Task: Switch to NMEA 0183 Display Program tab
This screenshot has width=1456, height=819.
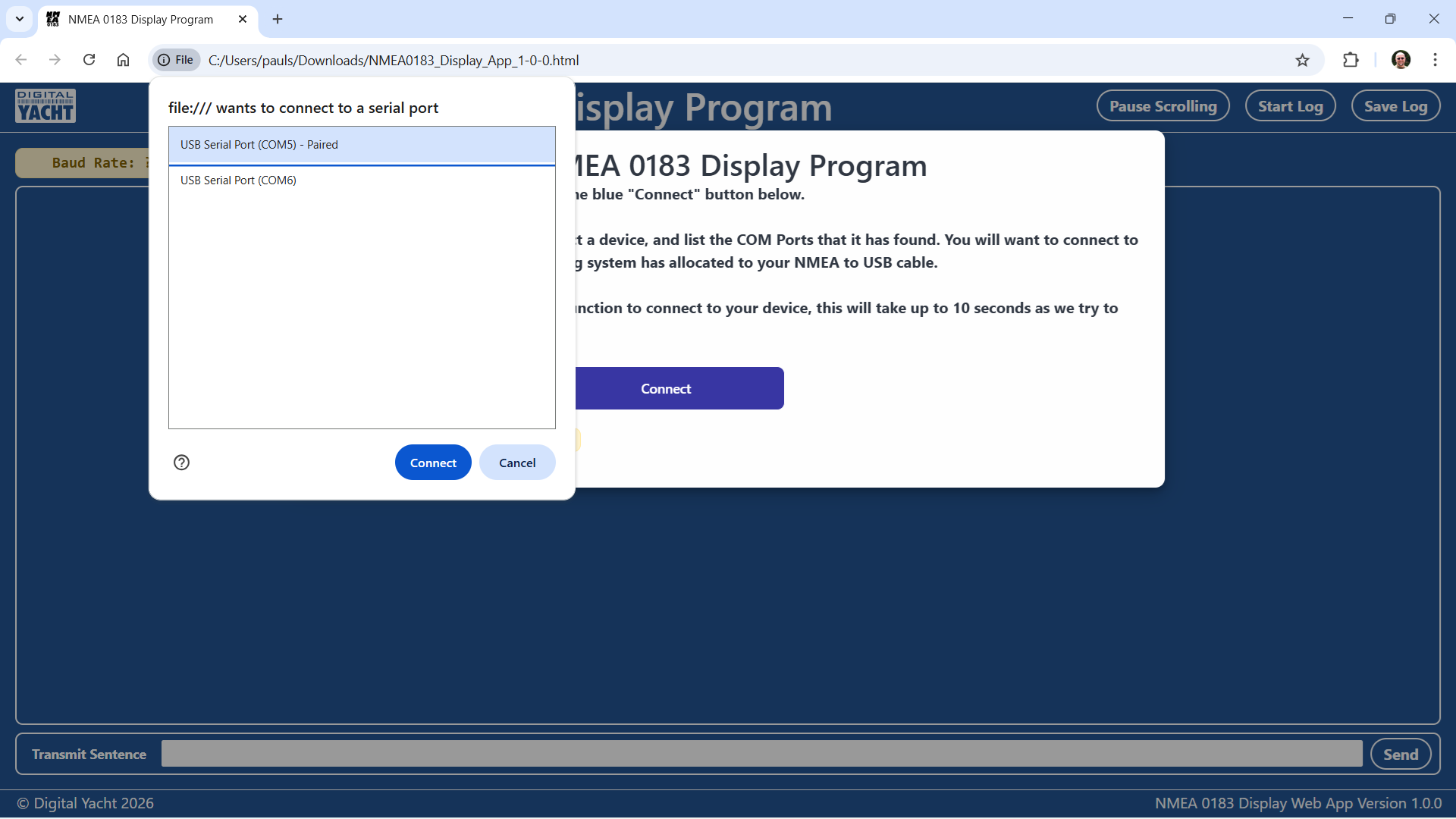Action: (x=140, y=19)
